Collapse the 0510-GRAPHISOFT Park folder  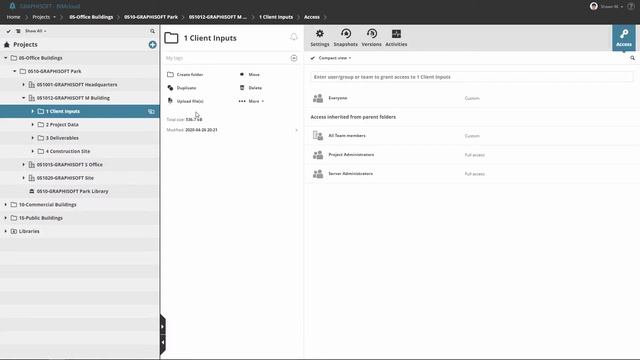click(x=15, y=71)
